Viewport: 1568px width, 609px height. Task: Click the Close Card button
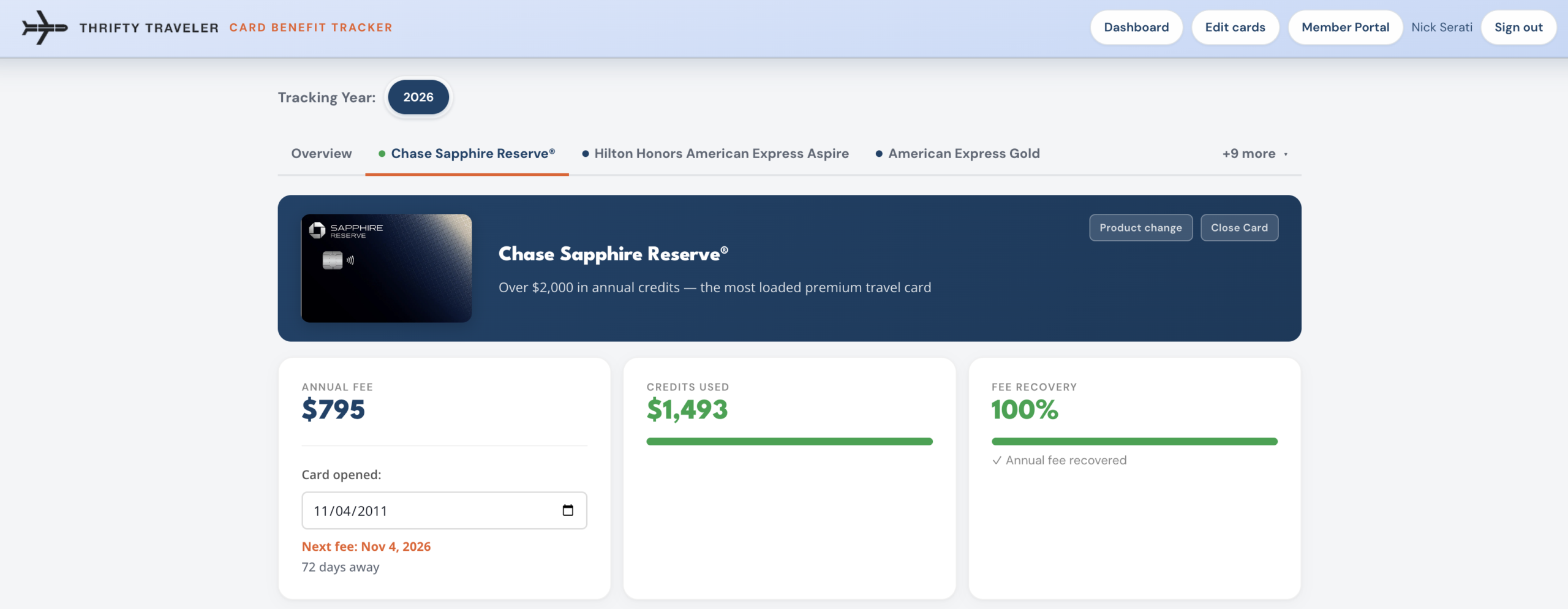pyautogui.click(x=1239, y=228)
